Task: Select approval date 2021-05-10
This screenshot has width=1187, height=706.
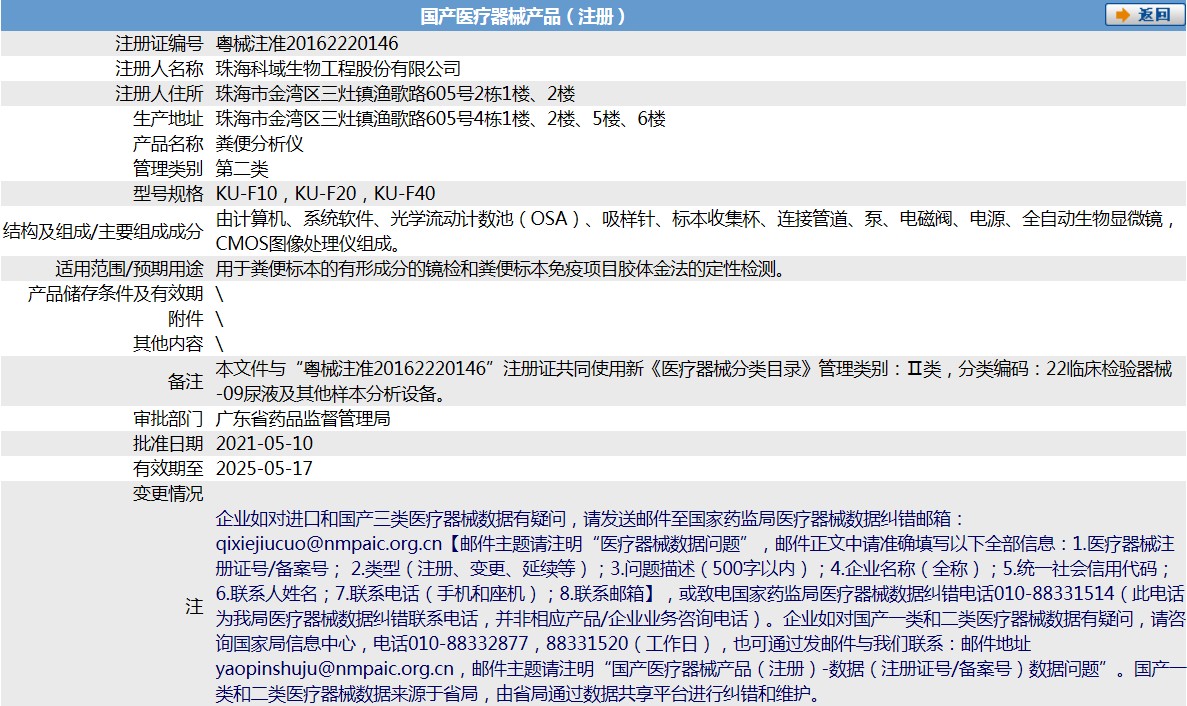Action: click(x=264, y=443)
